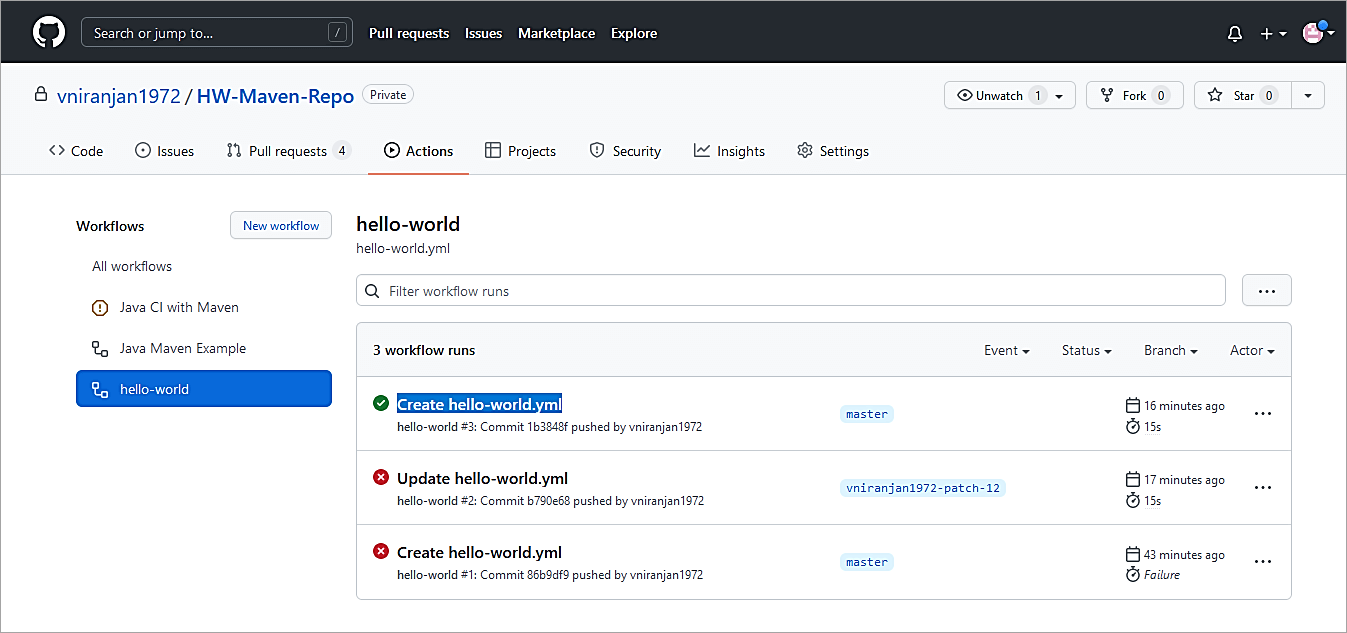Expand the Event filter dropdown
Viewport: 1347px width, 633px height.
(1006, 351)
